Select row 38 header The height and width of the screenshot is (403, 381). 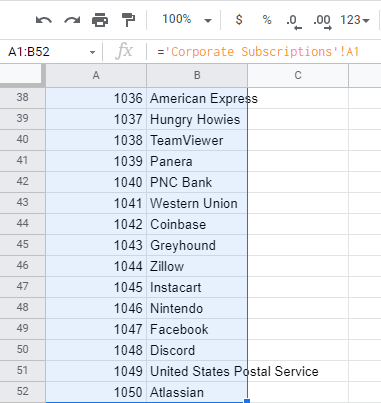(x=22, y=98)
